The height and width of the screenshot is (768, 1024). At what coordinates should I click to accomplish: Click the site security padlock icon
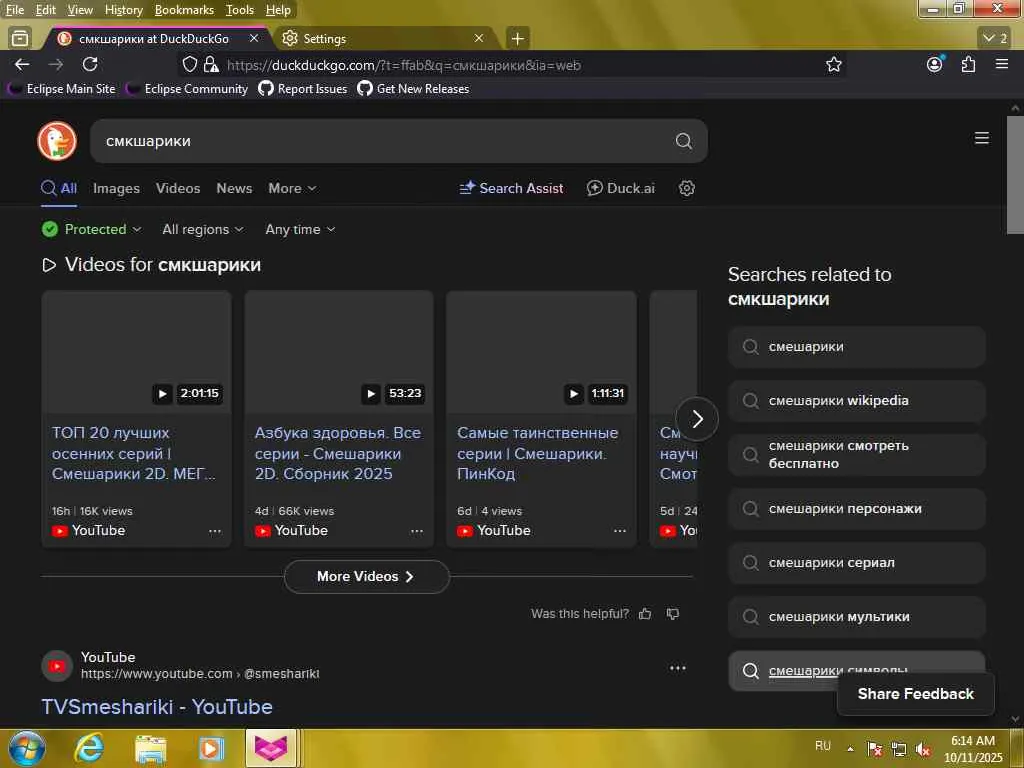coord(211,65)
